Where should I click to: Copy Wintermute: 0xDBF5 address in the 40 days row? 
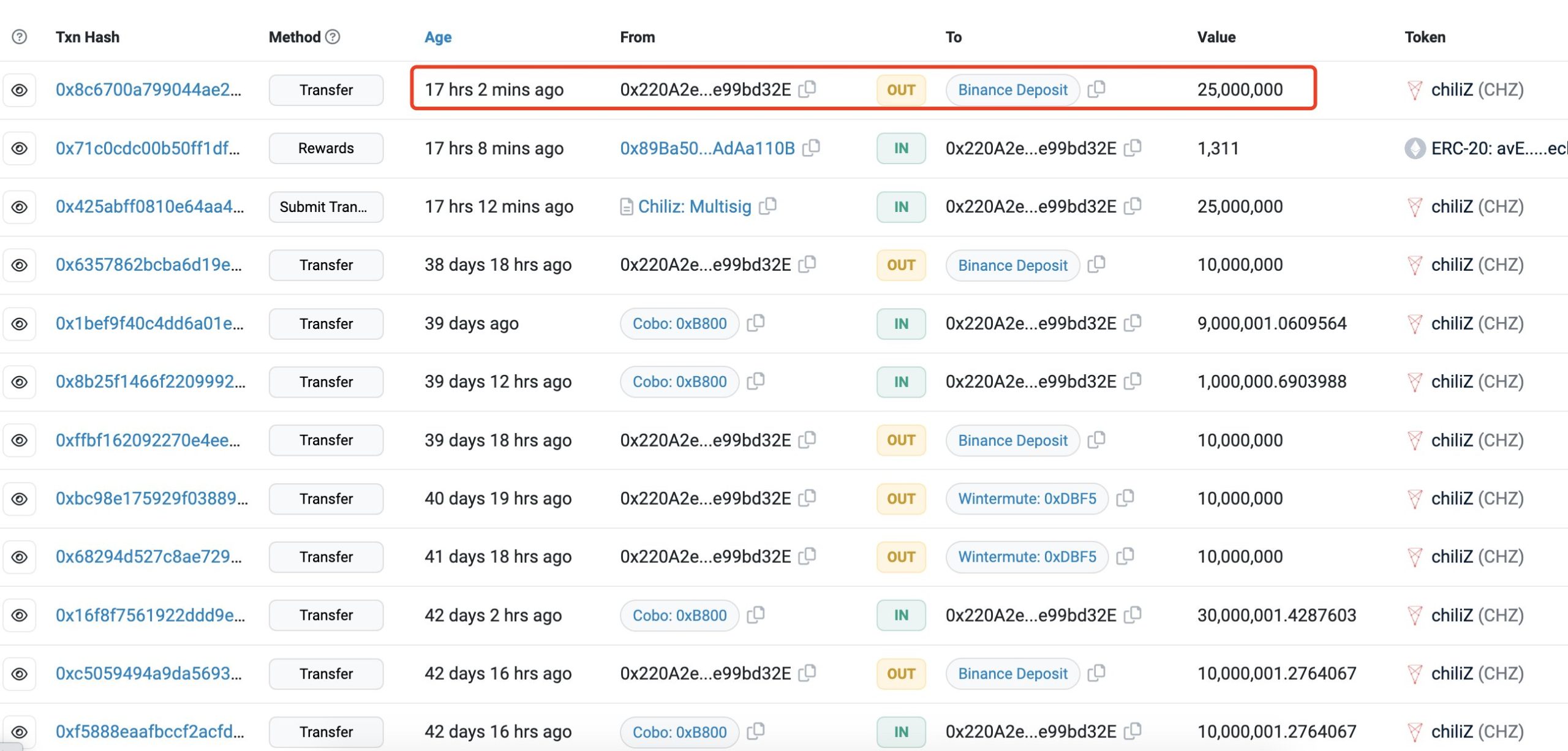click(x=1125, y=499)
